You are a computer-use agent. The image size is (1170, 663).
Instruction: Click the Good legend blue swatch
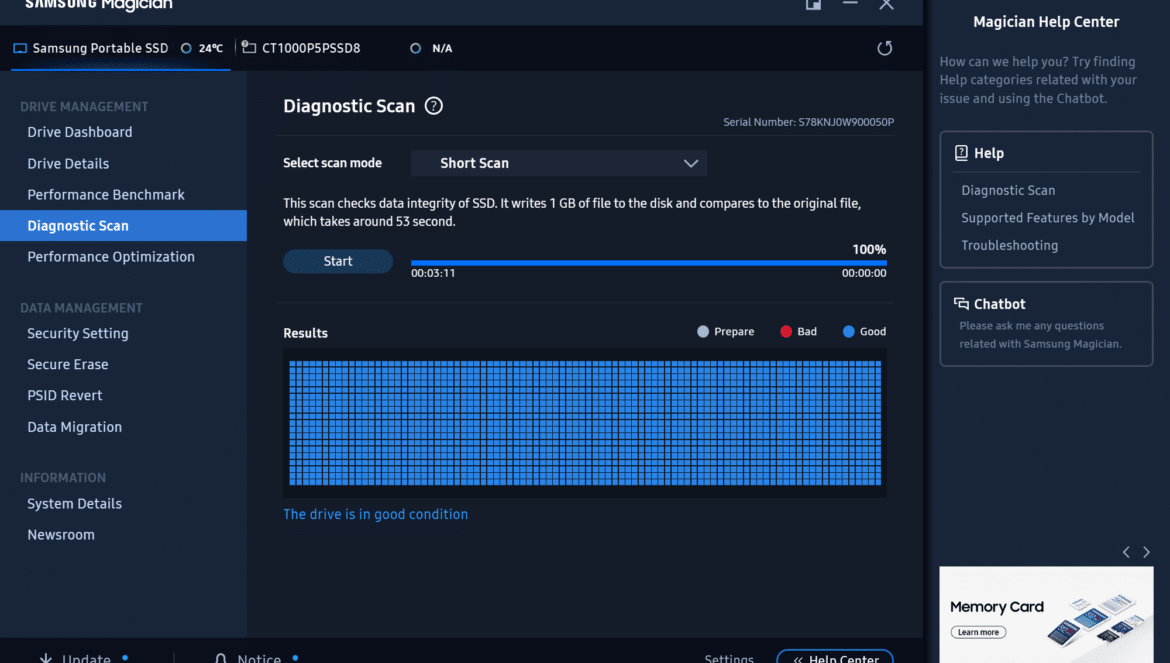(x=848, y=332)
